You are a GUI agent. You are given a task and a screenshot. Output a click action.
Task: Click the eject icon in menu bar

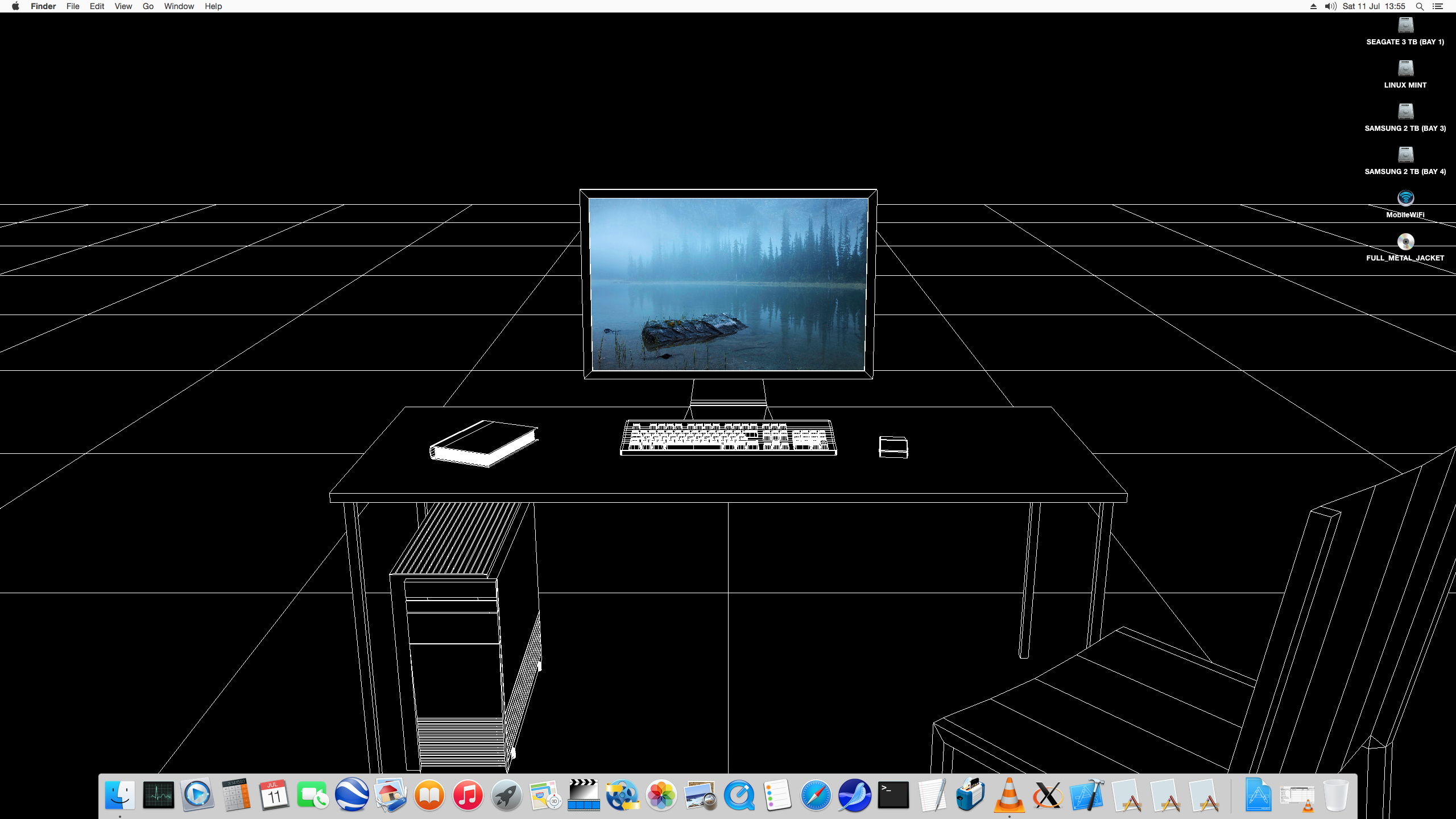(1313, 6)
